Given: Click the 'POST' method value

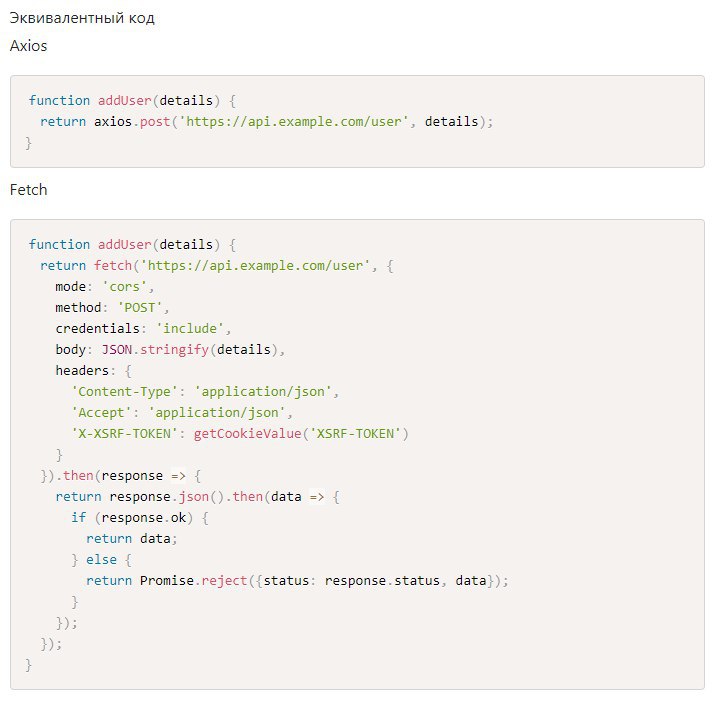Looking at the screenshot, I should pyautogui.click(x=143, y=307).
